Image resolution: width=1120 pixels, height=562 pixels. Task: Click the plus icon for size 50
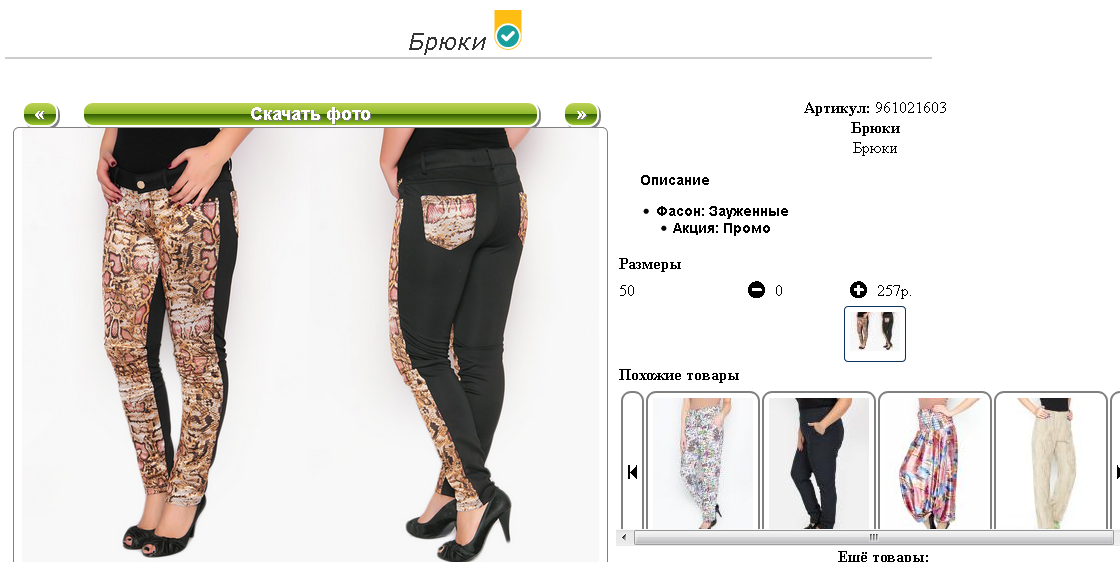[x=858, y=290]
